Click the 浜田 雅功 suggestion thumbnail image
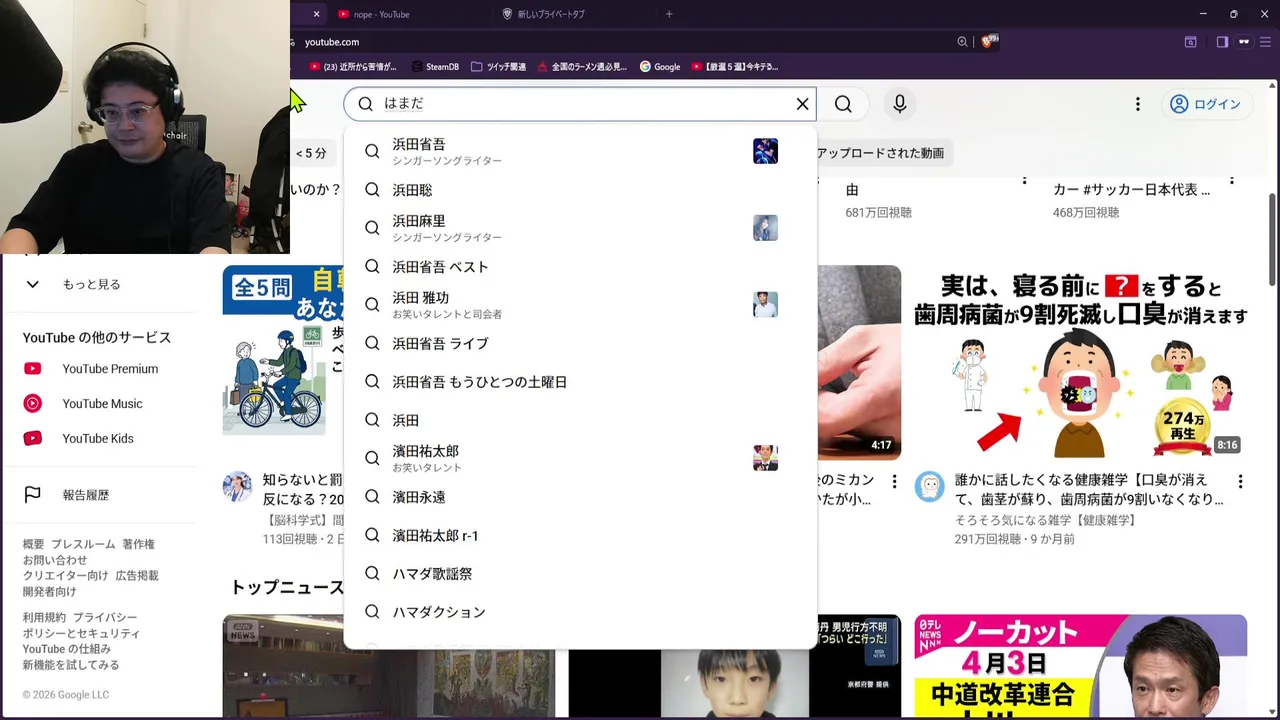 tap(765, 305)
